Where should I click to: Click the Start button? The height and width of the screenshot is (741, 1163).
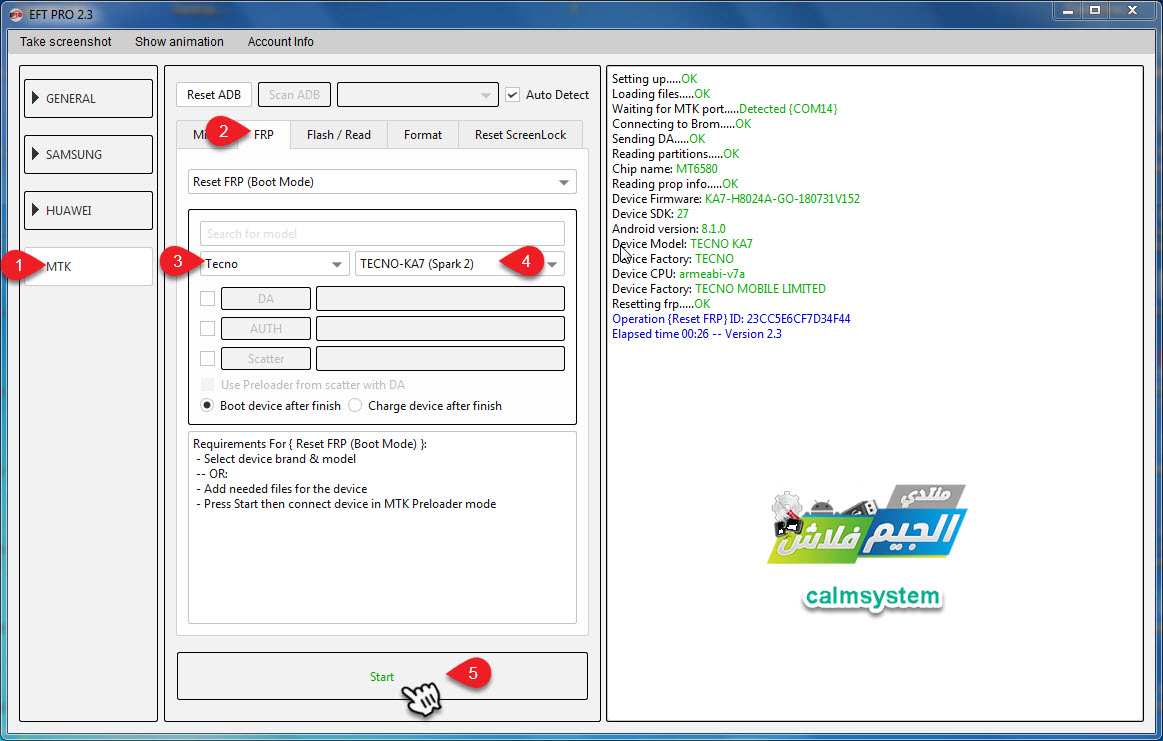pyautogui.click(x=382, y=676)
